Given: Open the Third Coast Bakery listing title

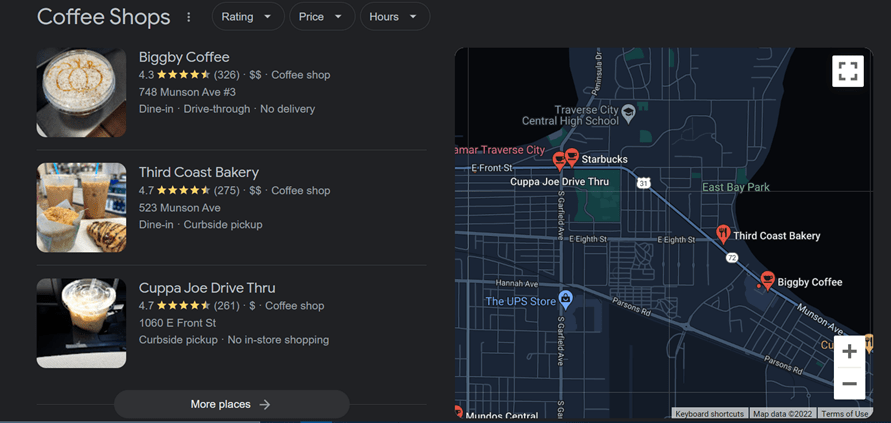Looking at the screenshot, I should 199,172.
